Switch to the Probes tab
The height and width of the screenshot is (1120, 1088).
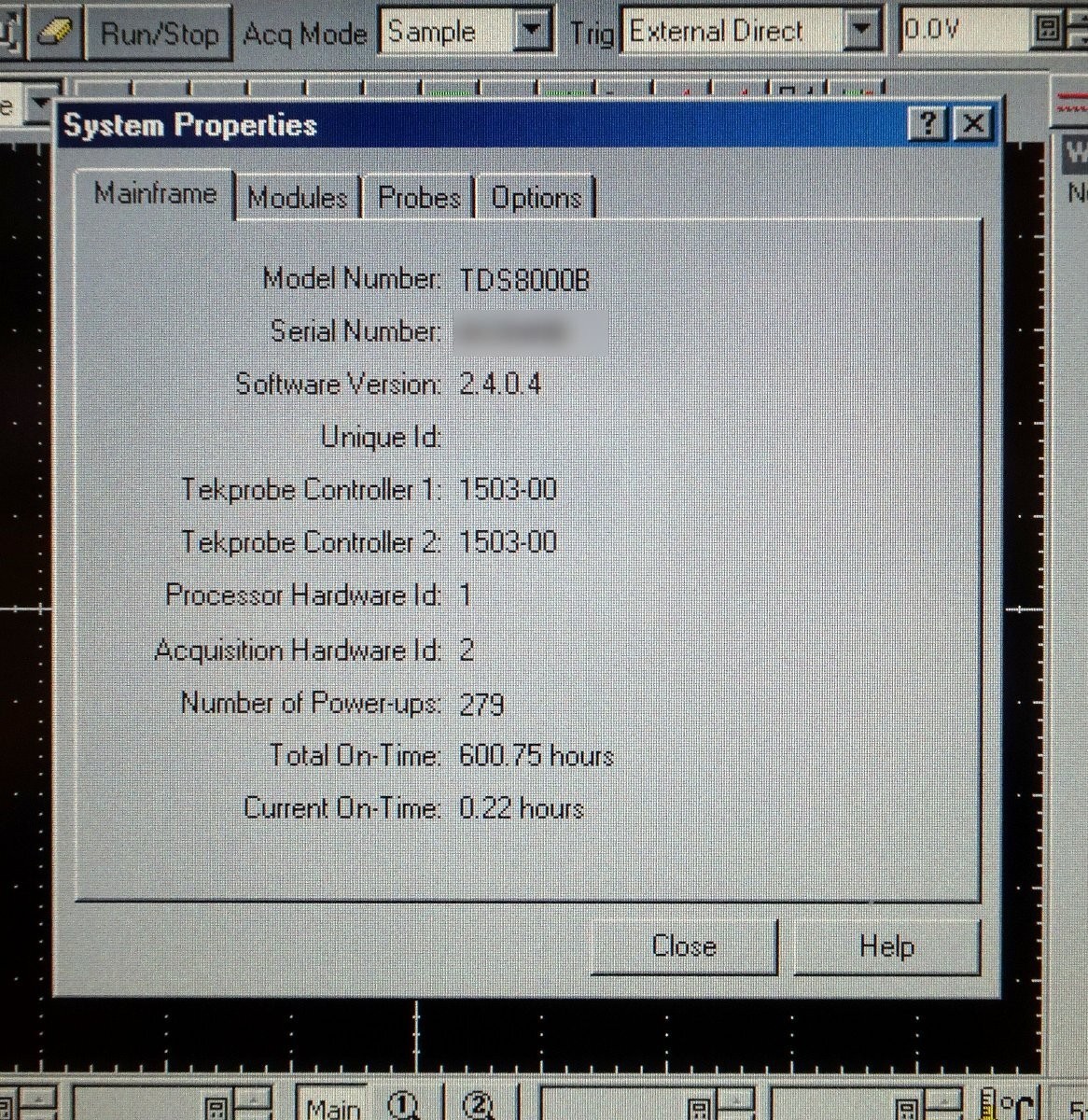pyautogui.click(x=419, y=198)
